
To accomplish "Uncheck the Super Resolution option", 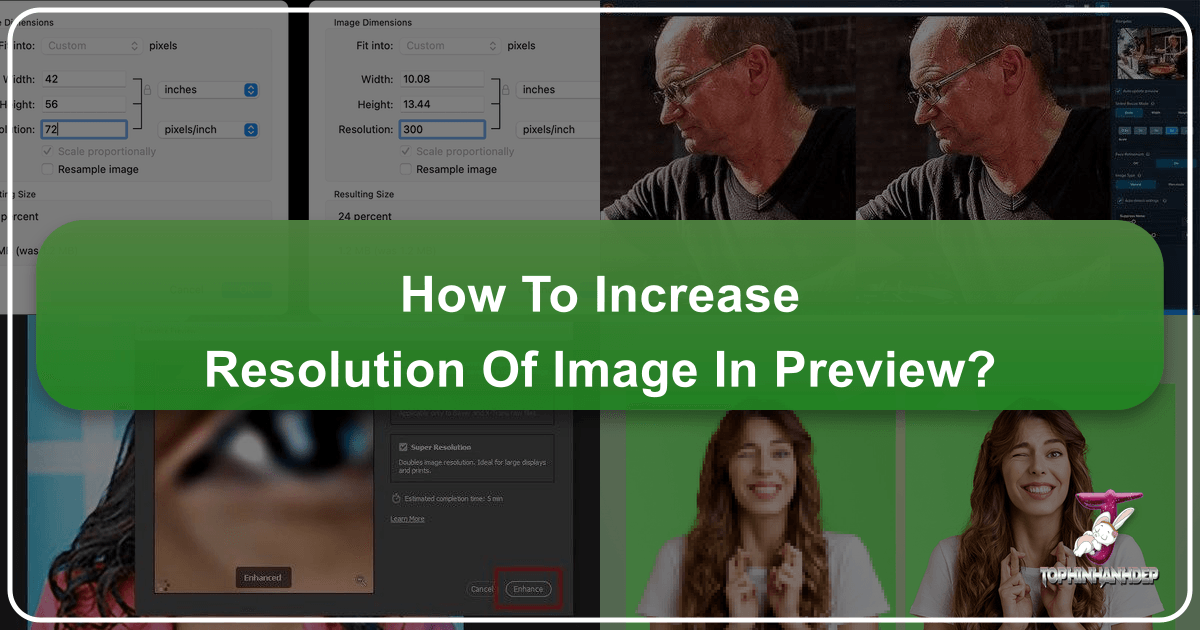I will 403,447.
